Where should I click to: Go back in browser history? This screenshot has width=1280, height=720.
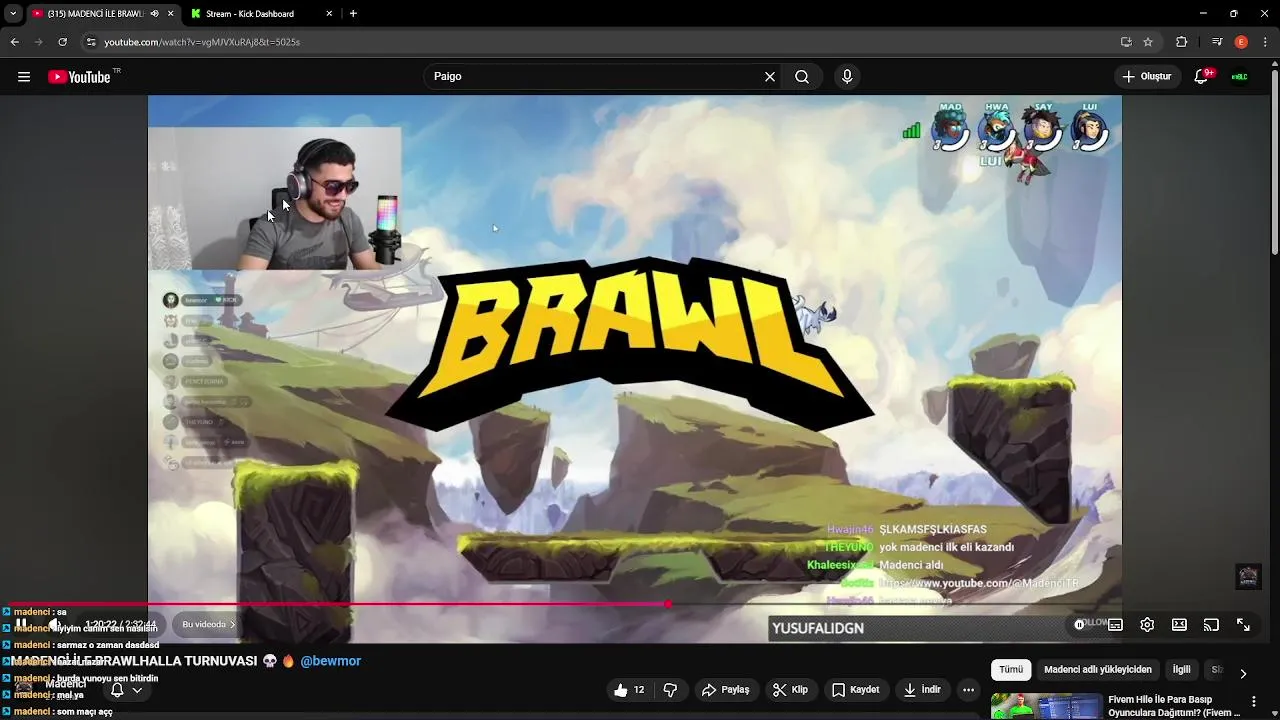pyautogui.click(x=14, y=42)
